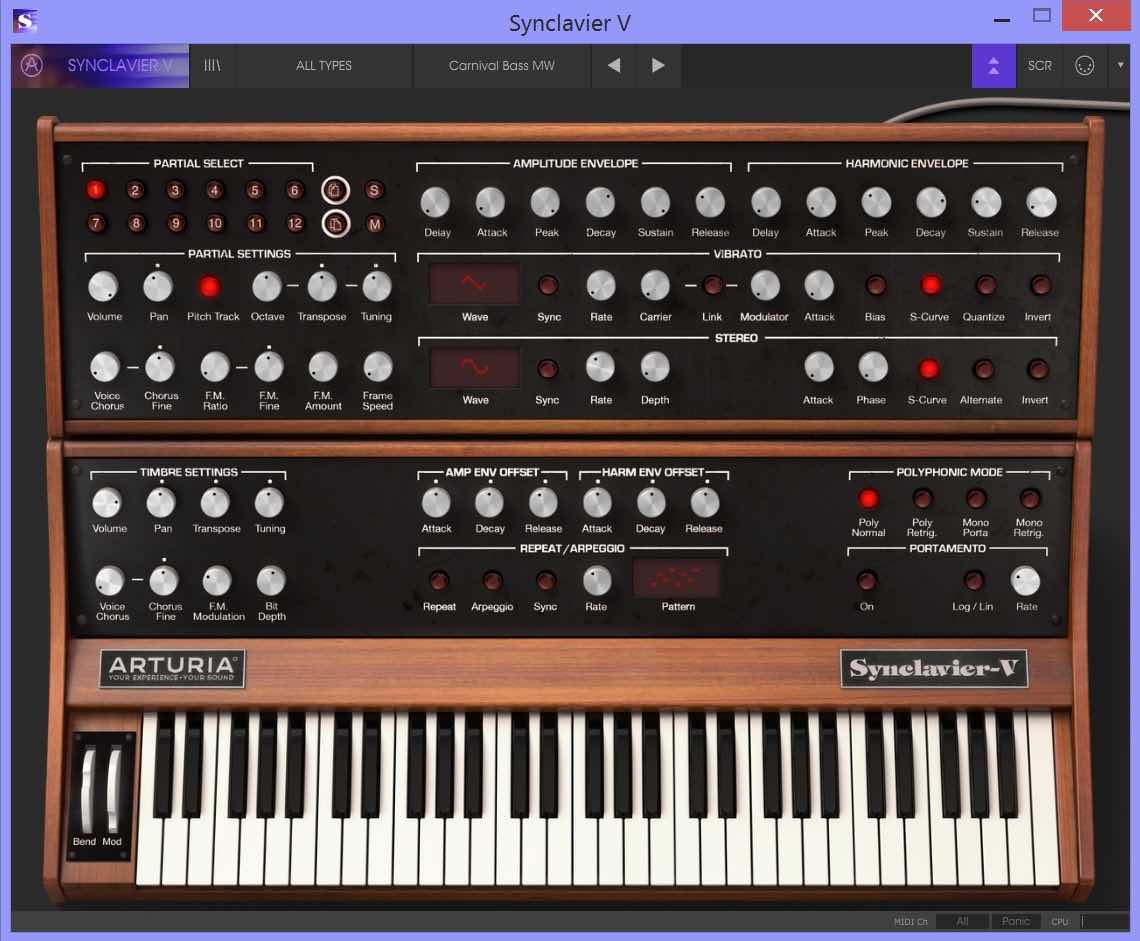The width and height of the screenshot is (1140, 941).
Task: Go to the previous preset
Action: pos(614,66)
